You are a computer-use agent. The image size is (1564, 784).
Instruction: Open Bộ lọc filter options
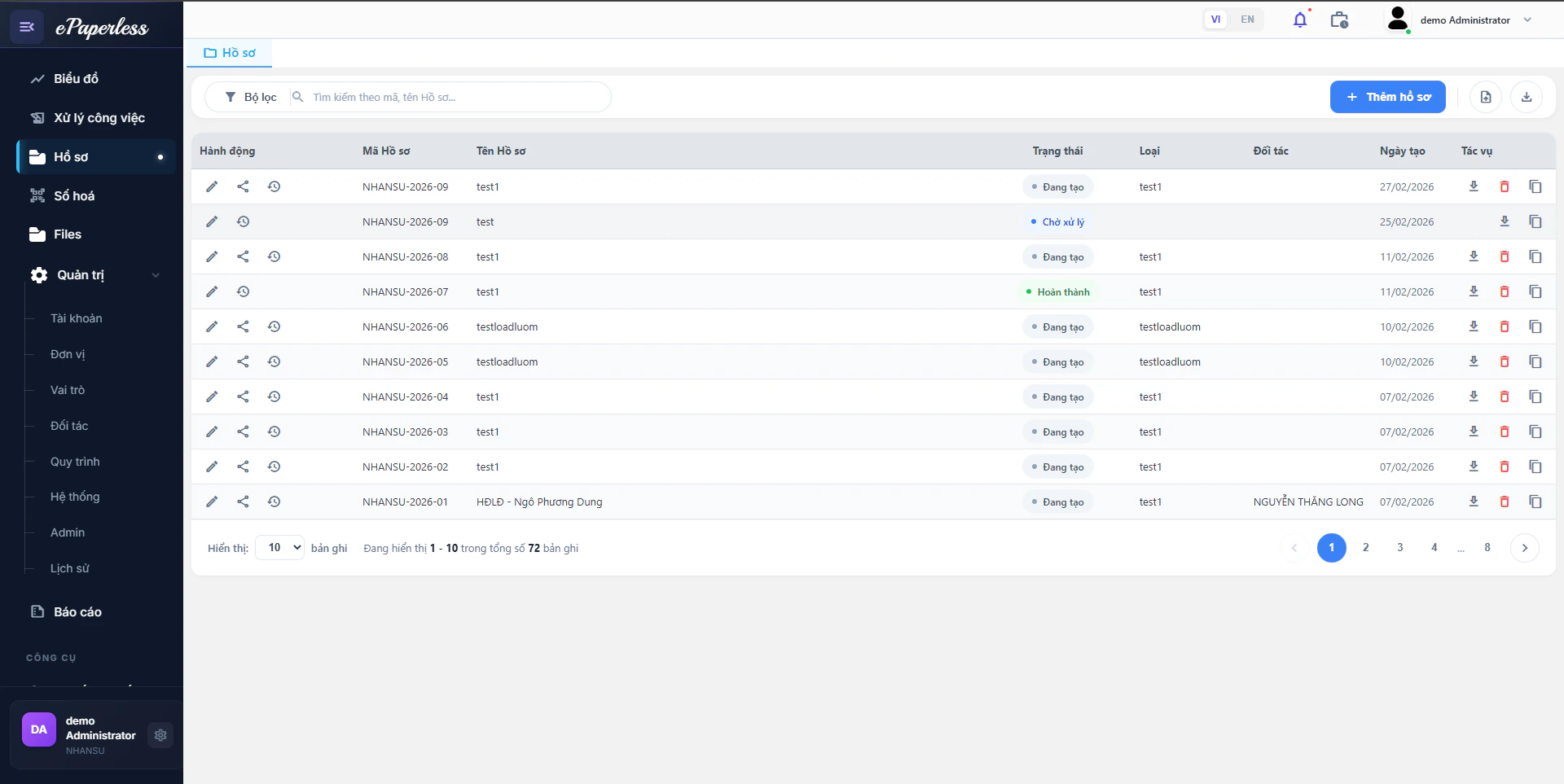[x=251, y=97]
